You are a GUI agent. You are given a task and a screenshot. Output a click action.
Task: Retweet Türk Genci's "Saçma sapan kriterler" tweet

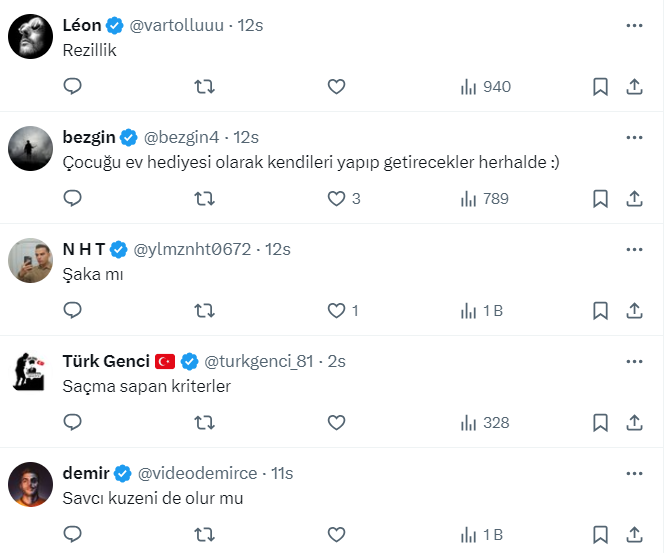tap(204, 423)
